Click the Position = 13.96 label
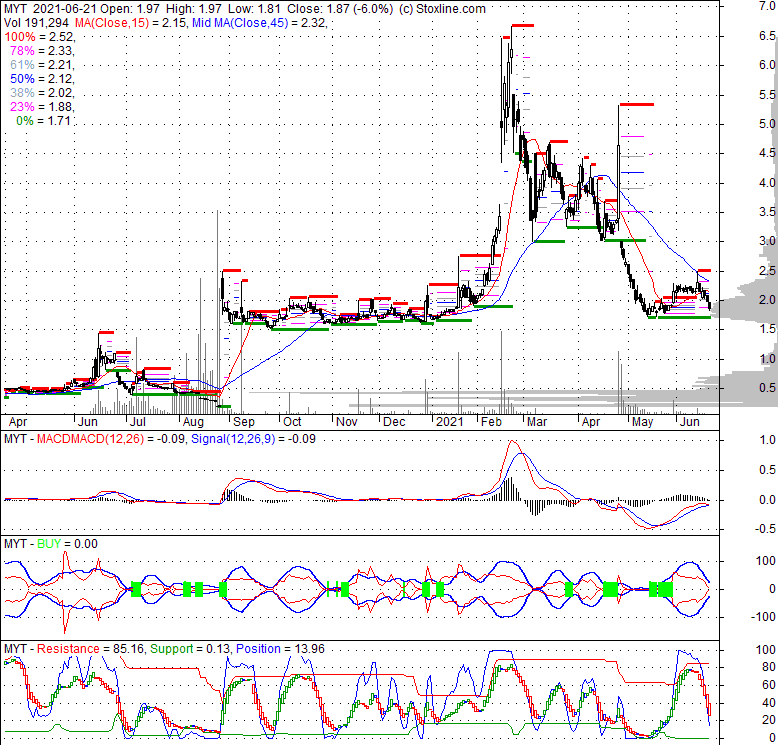780x745 pixels. (x=281, y=649)
